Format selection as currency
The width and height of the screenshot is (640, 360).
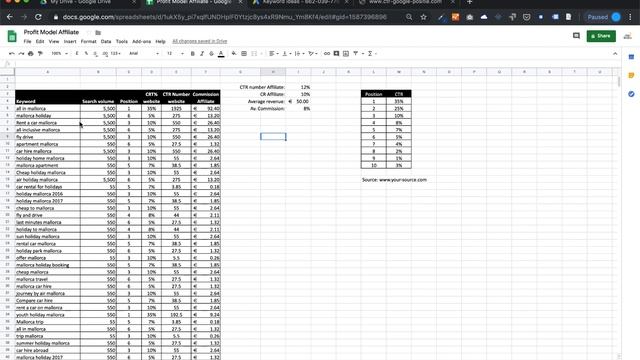[x=77, y=53]
